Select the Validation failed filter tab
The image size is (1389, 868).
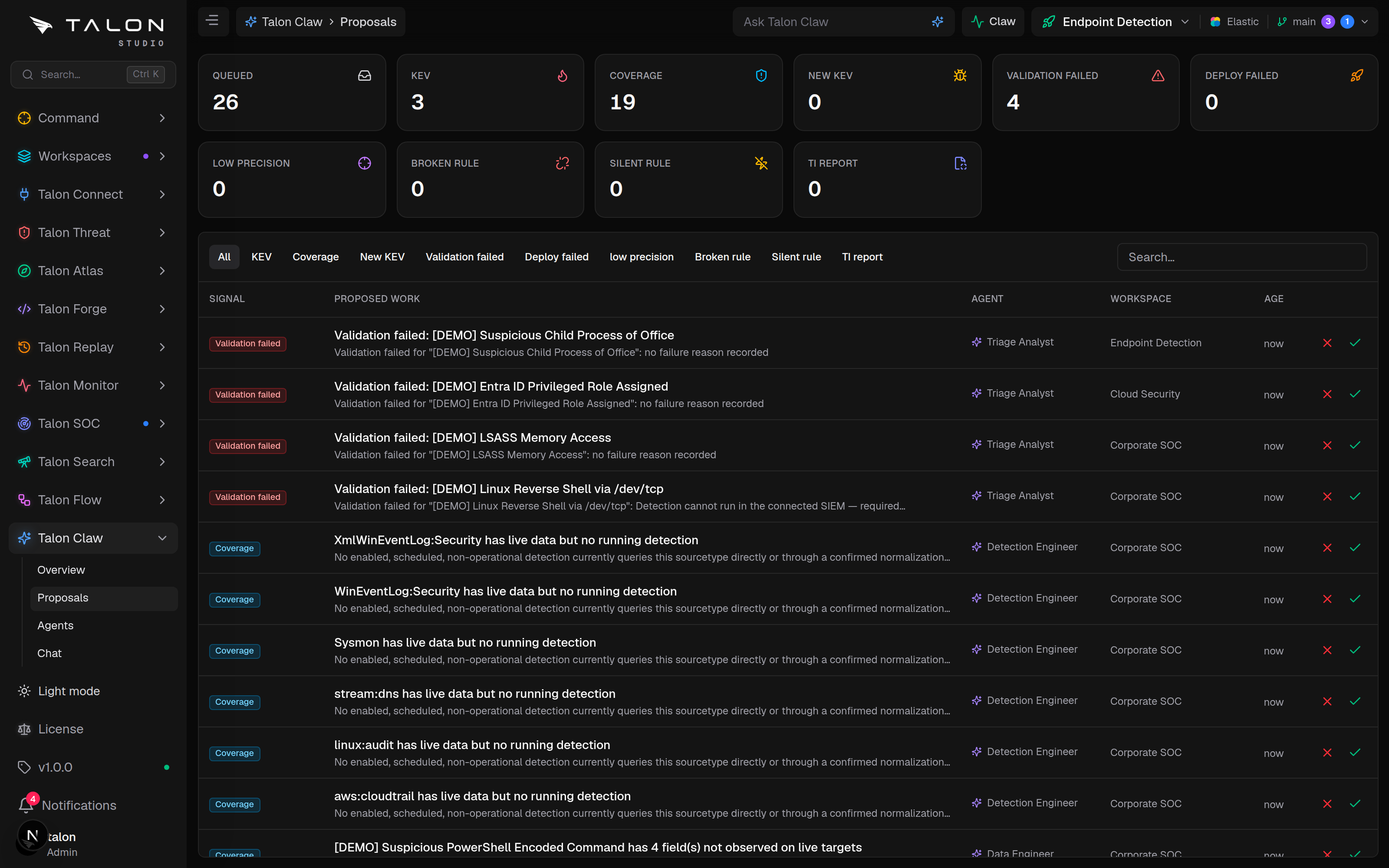464,256
